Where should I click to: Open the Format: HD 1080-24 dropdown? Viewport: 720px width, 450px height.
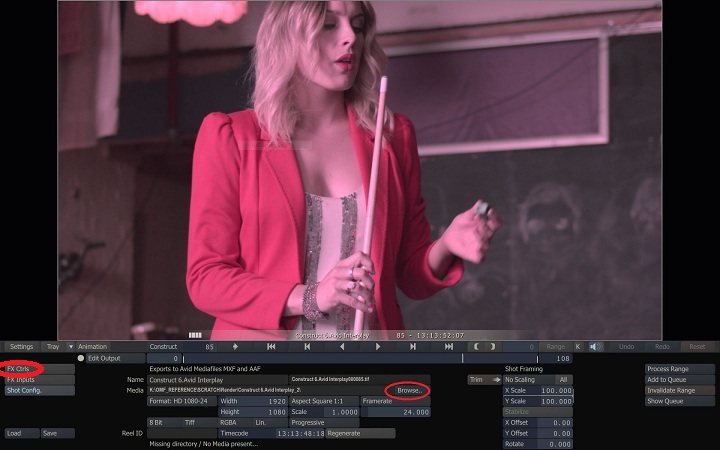(182, 401)
